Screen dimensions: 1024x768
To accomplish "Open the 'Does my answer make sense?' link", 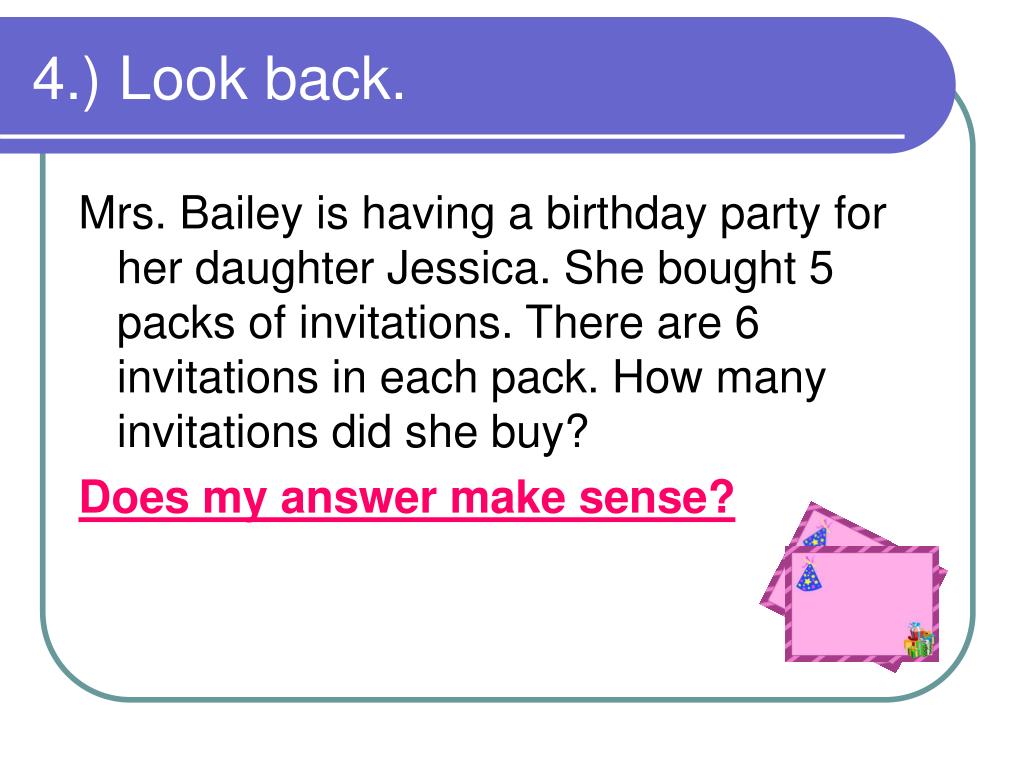I will tap(407, 498).
